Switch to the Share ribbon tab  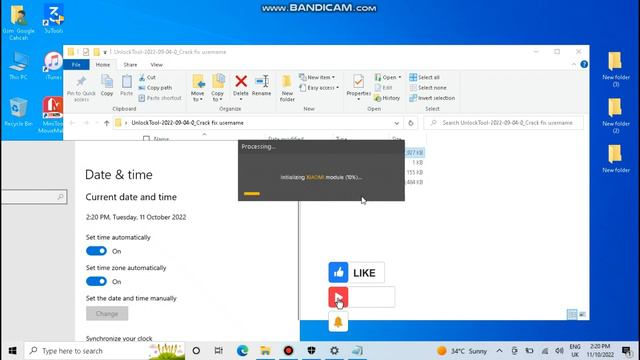130,64
